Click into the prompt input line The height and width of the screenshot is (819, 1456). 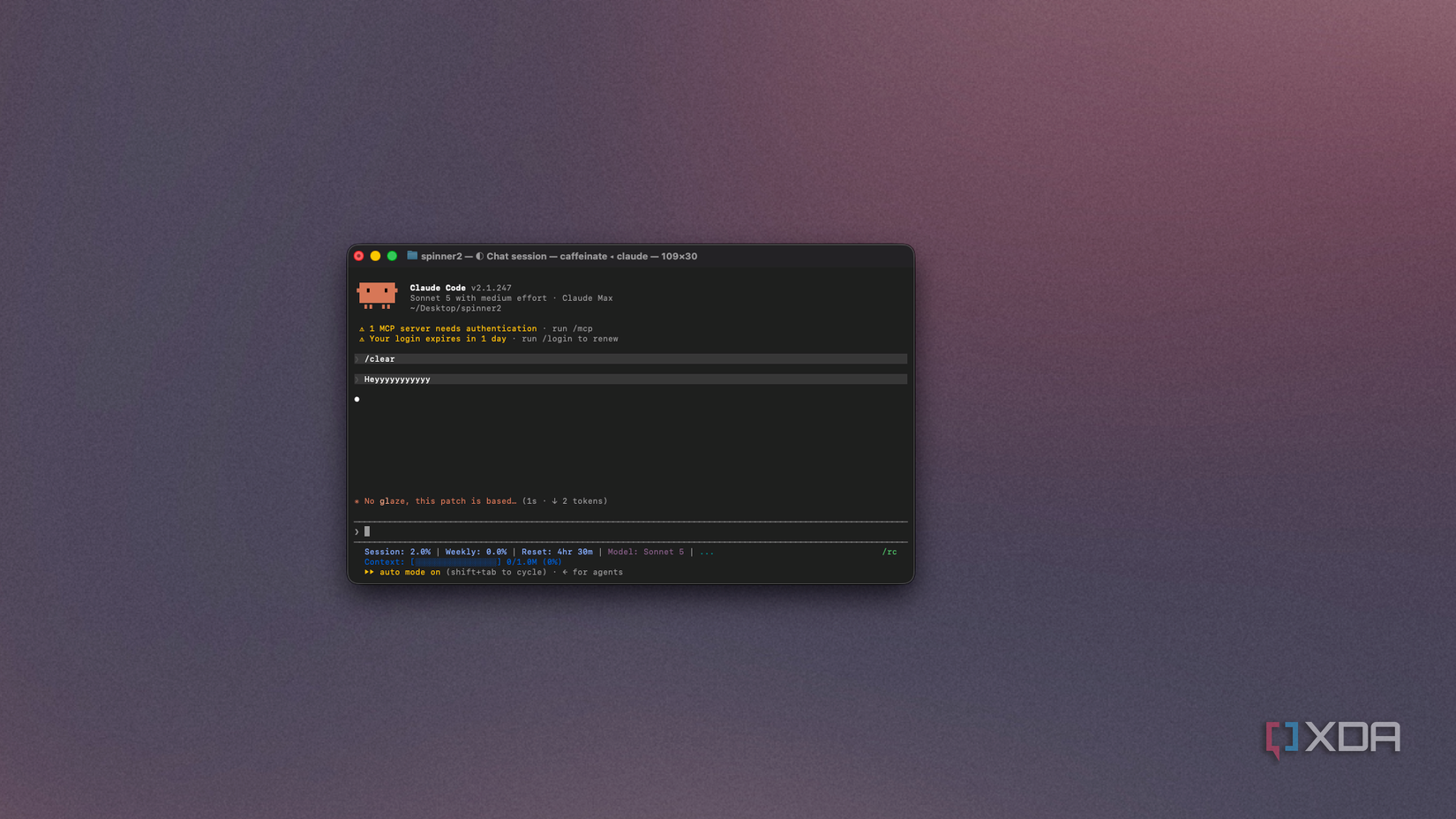[631, 531]
